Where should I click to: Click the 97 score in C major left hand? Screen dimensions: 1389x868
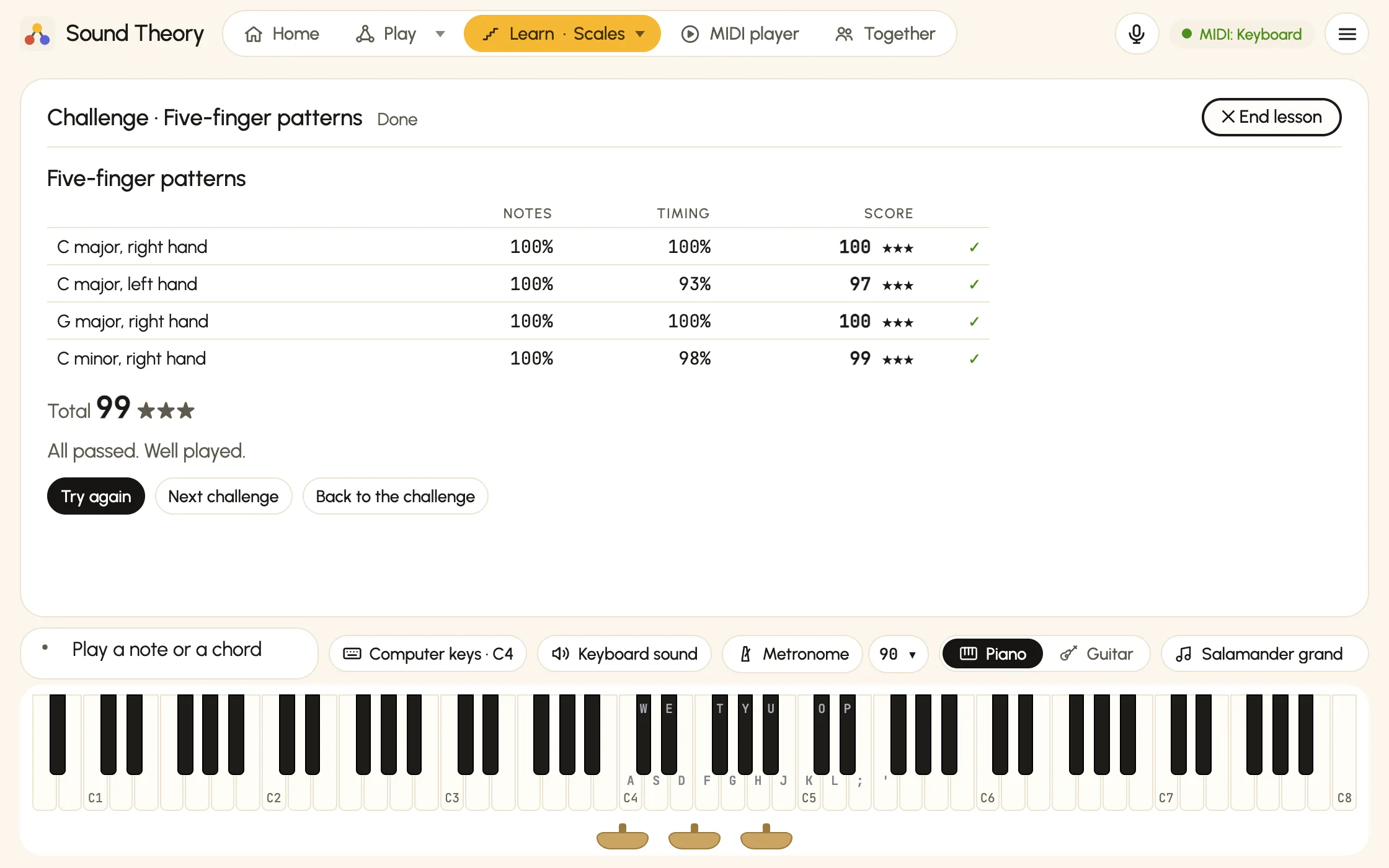[x=860, y=284]
